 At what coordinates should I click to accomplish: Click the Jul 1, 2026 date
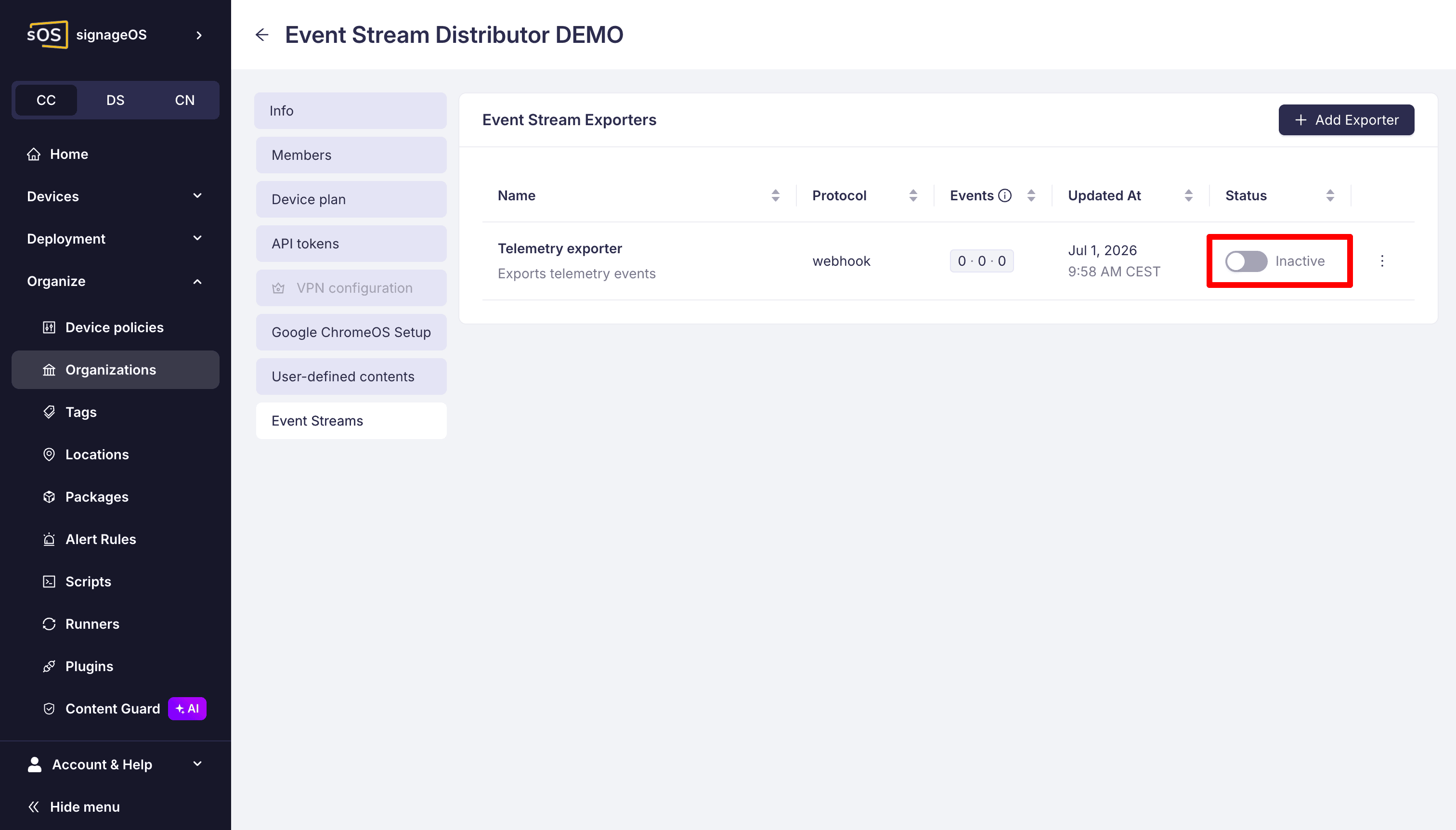coord(1103,250)
